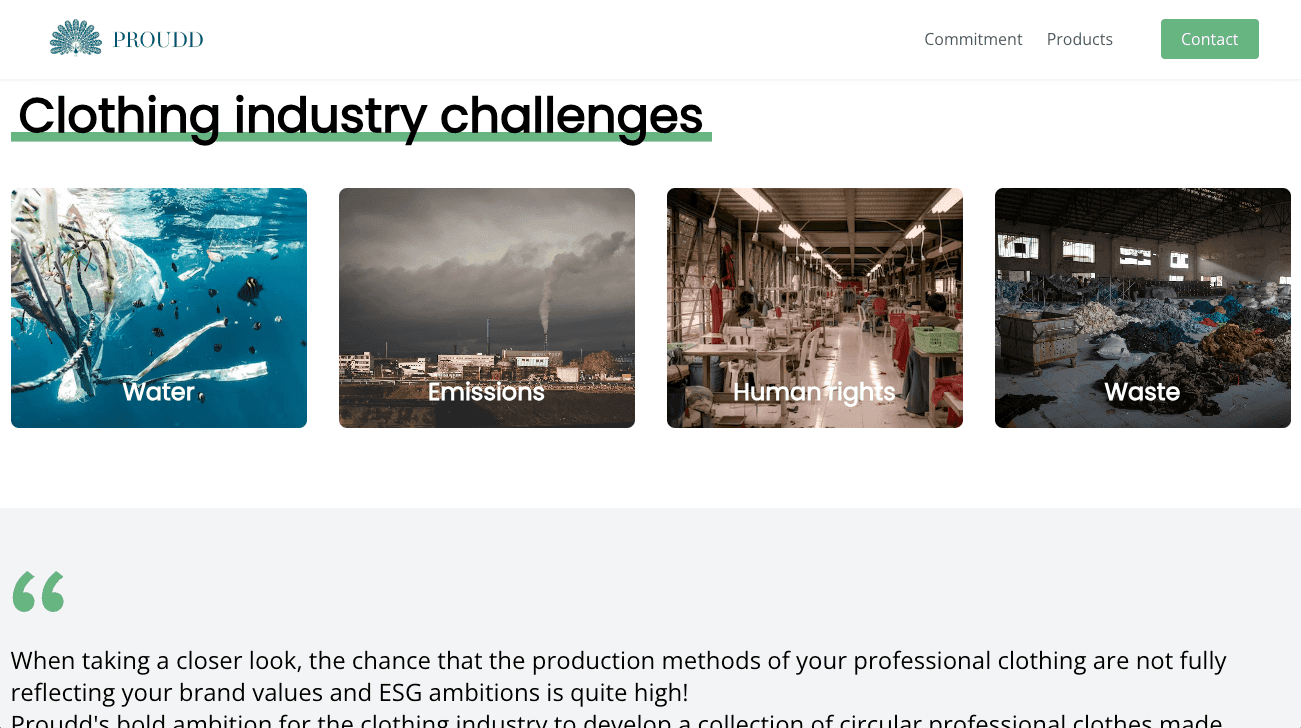This screenshot has height=728, width=1301.
Task: View the Human rights factory image
Action: 815,290
